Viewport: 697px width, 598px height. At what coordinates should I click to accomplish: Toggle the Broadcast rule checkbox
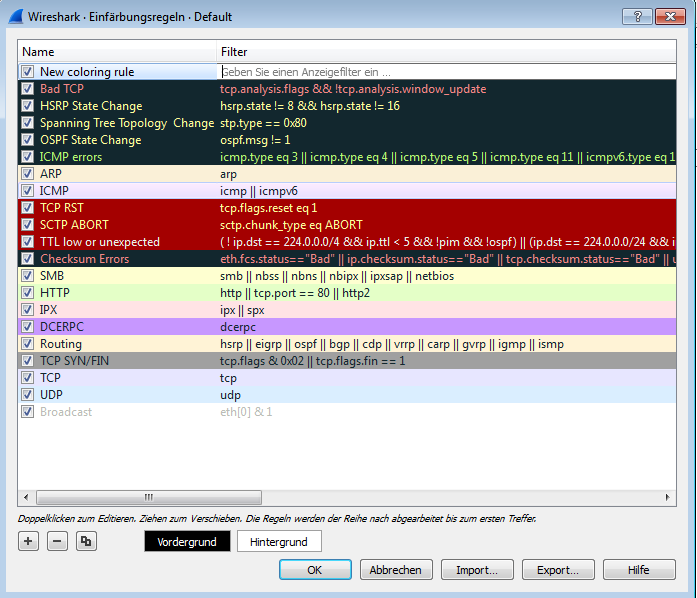(x=28, y=412)
